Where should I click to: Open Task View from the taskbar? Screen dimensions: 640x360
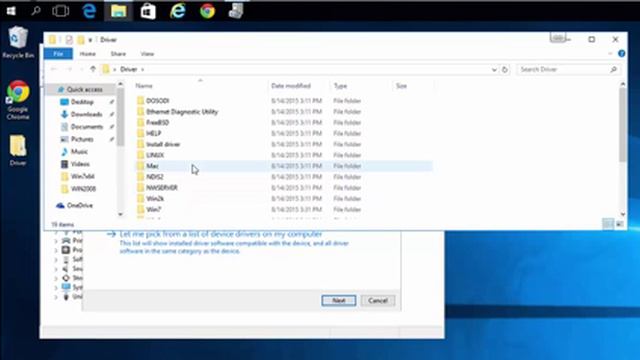click(x=61, y=11)
